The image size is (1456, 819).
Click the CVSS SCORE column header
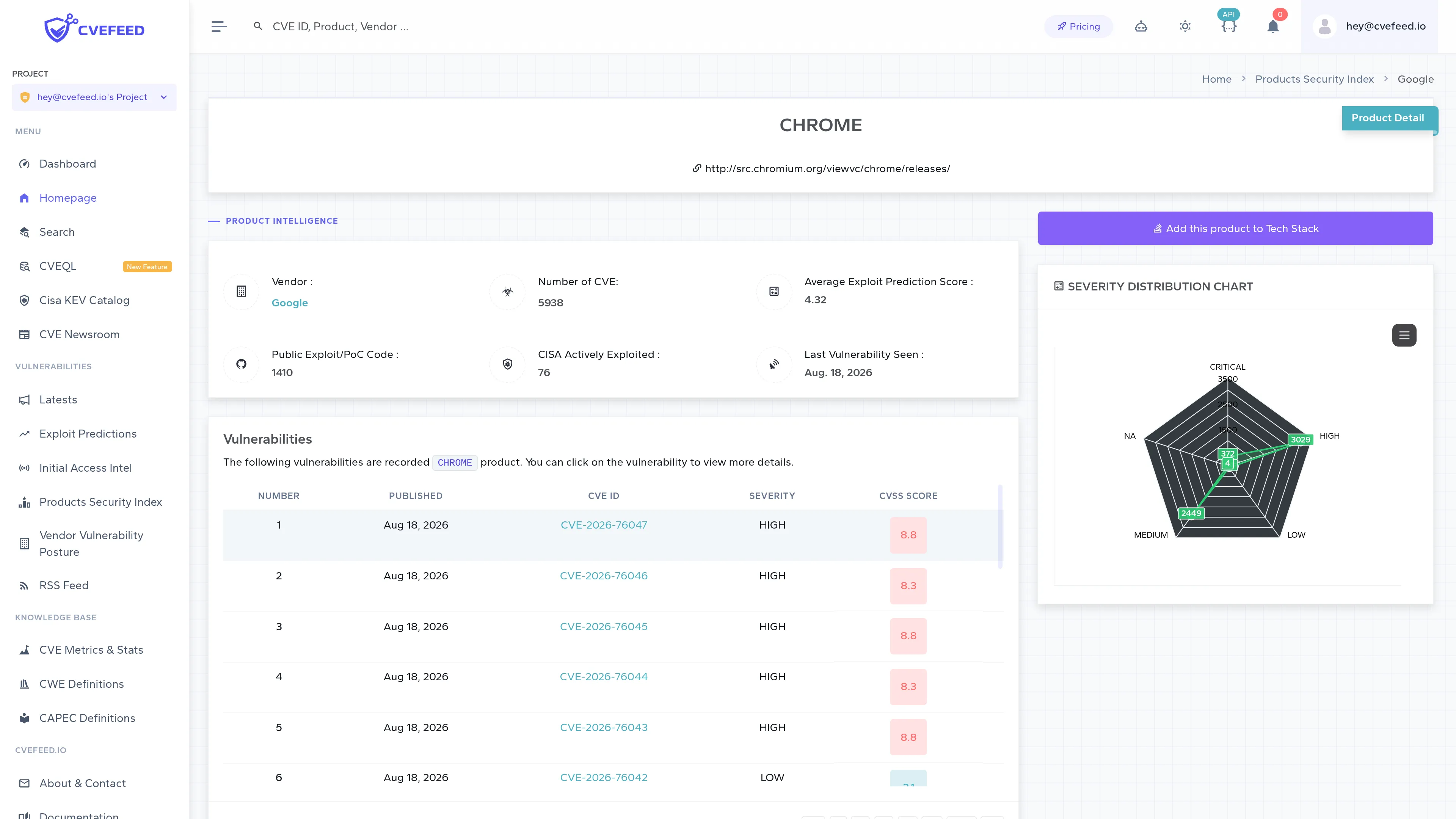pyautogui.click(x=908, y=496)
